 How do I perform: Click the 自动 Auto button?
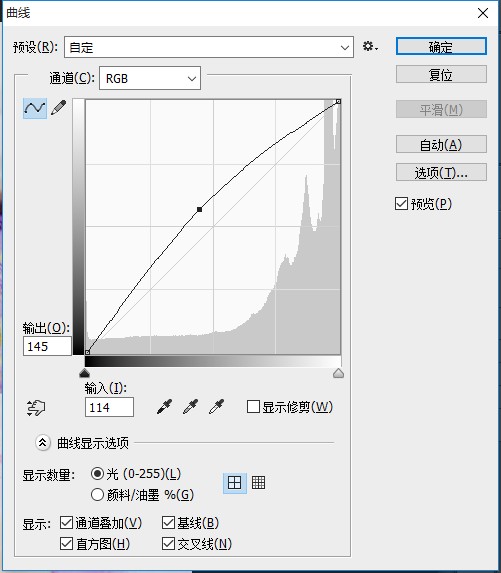[x=441, y=144]
